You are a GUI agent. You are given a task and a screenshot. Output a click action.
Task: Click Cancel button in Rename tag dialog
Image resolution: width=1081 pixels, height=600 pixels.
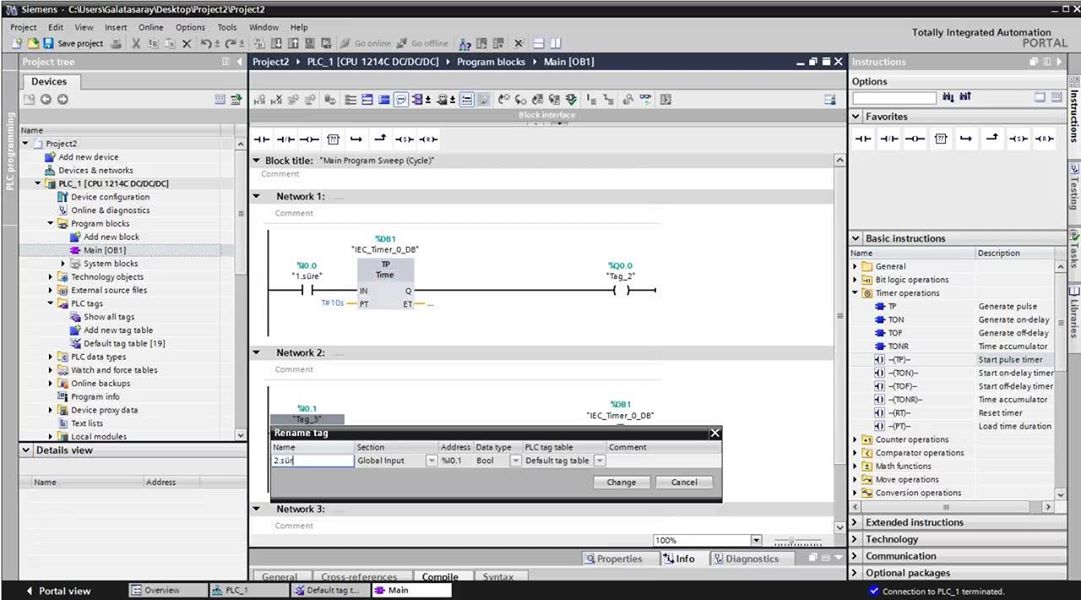(684, 482)
